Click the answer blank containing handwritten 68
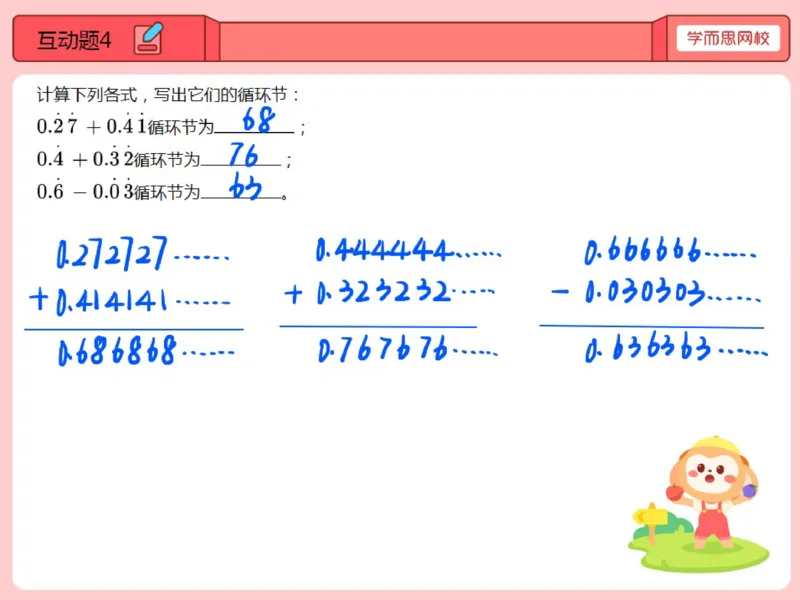The image size is (800, 600). pos(254,121)
